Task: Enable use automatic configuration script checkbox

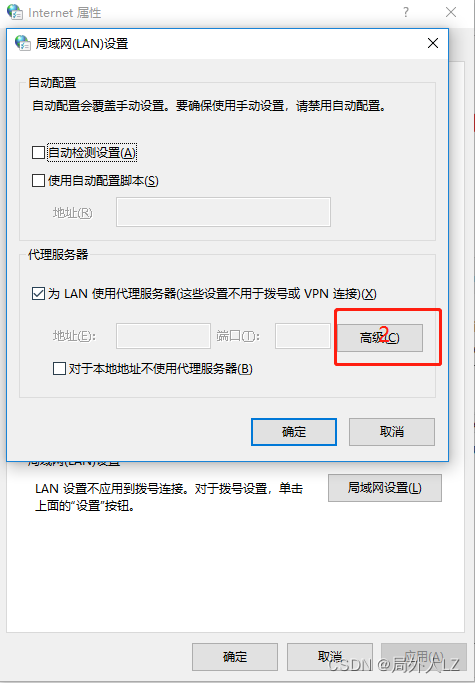Action: point(38,180)
